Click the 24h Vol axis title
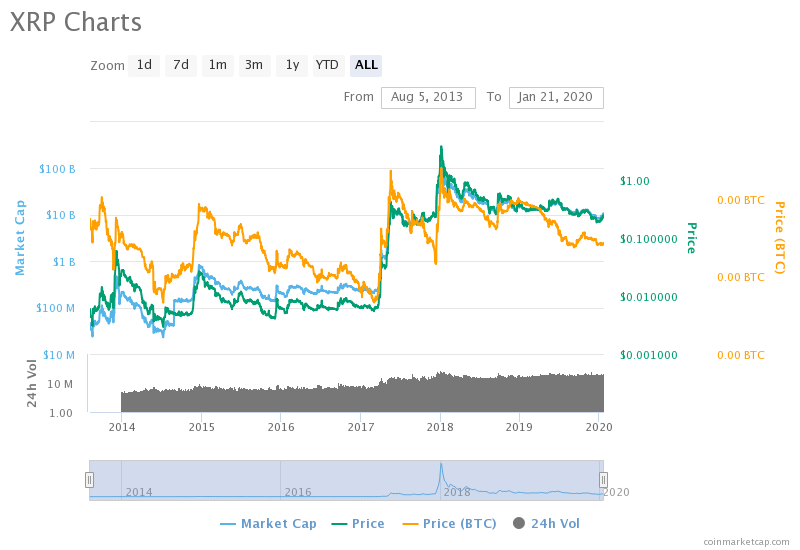 [32, 383]
